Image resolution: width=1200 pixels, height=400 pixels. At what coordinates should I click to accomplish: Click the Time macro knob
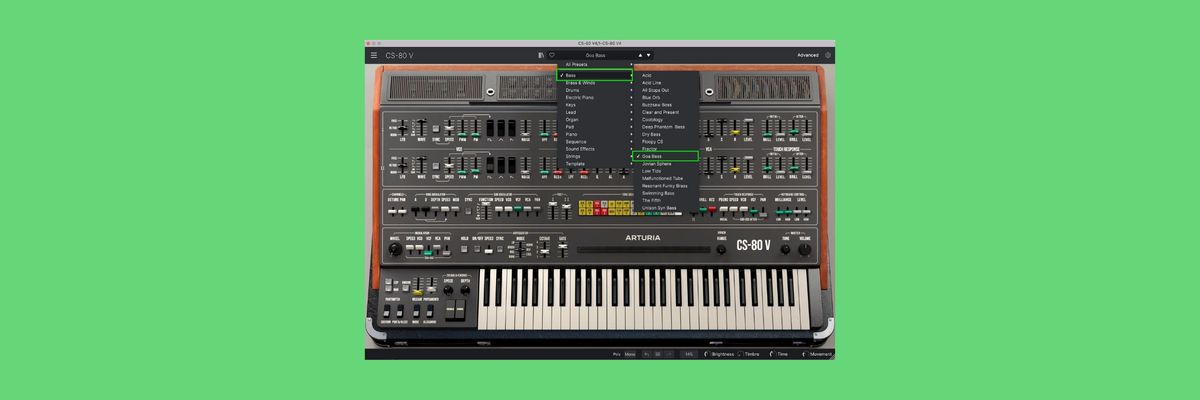click(x=771, y=354)
